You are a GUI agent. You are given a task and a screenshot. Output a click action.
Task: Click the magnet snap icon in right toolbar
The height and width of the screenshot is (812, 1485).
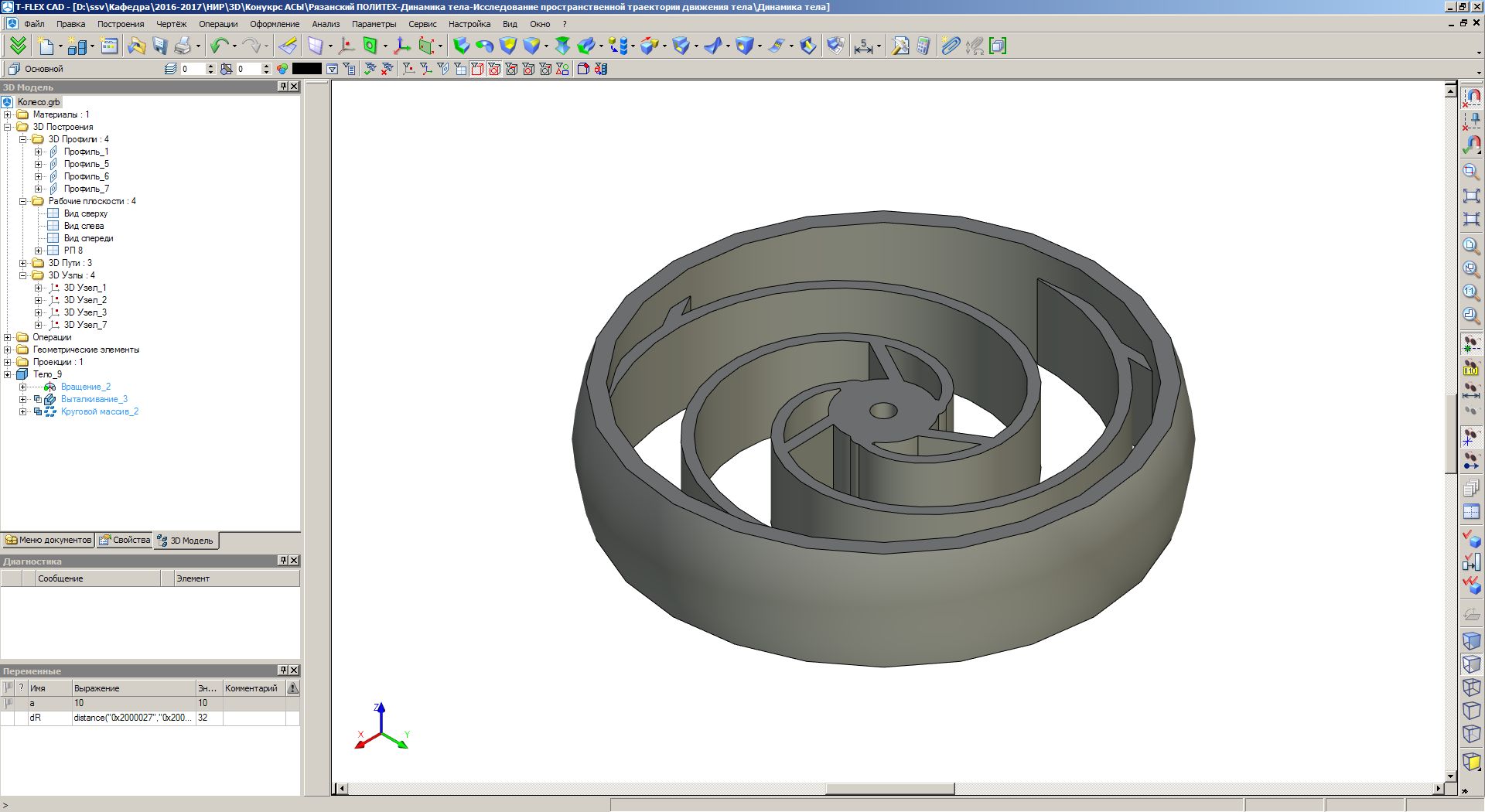(1471, 98)
